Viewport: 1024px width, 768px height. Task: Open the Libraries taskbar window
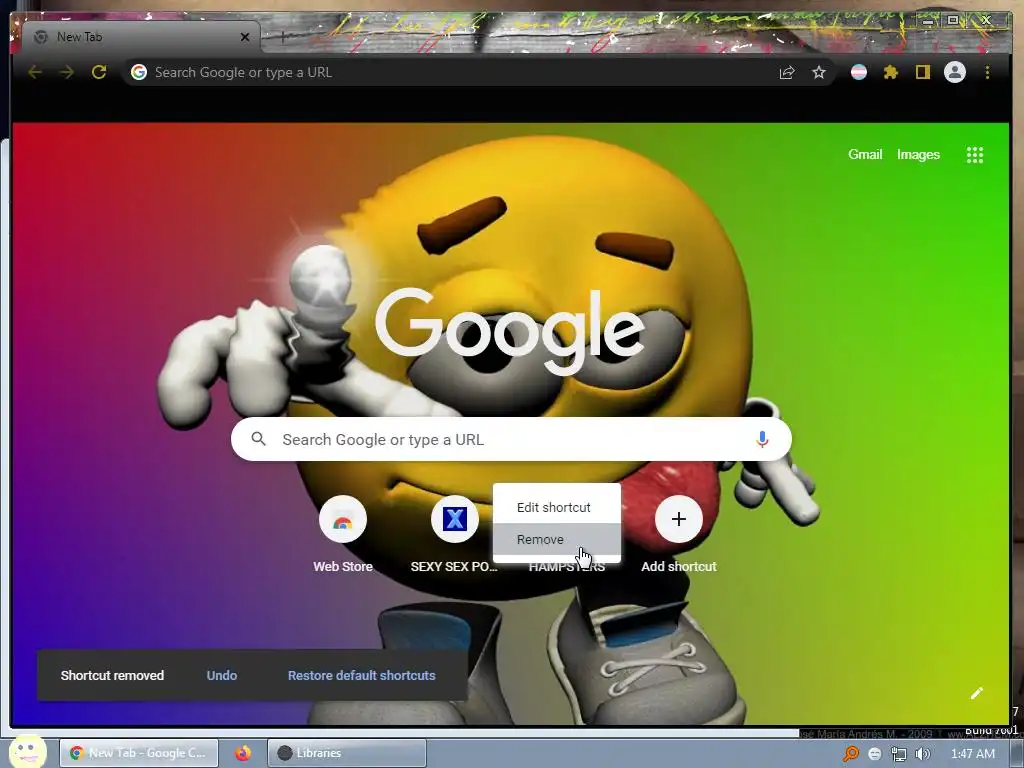coord(347,753)
